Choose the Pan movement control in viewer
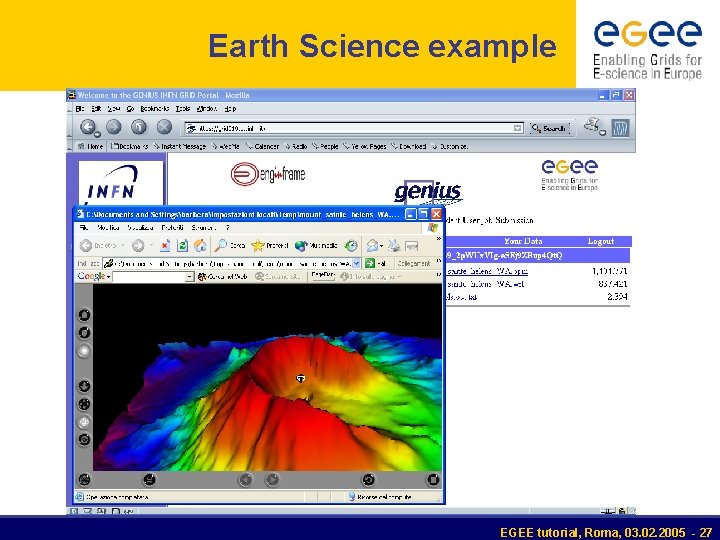 (x=84, y=404)
